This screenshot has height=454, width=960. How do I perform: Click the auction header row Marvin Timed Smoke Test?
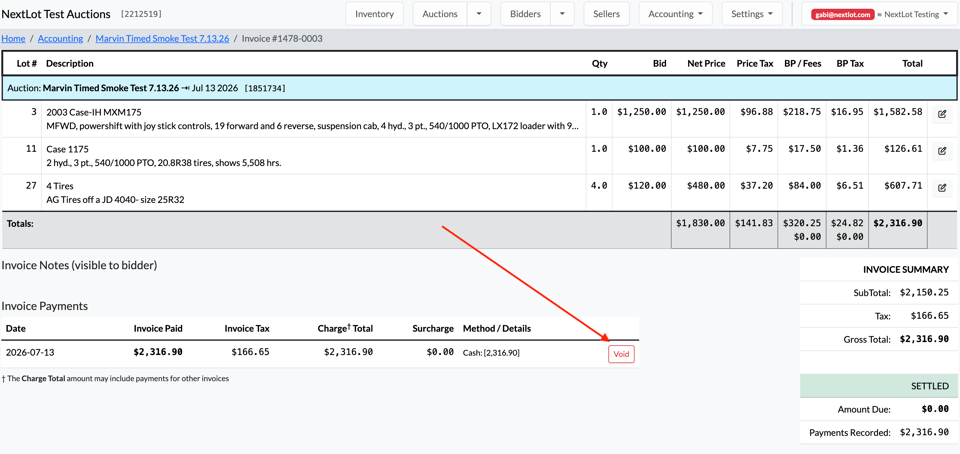(x=479, y=88)
